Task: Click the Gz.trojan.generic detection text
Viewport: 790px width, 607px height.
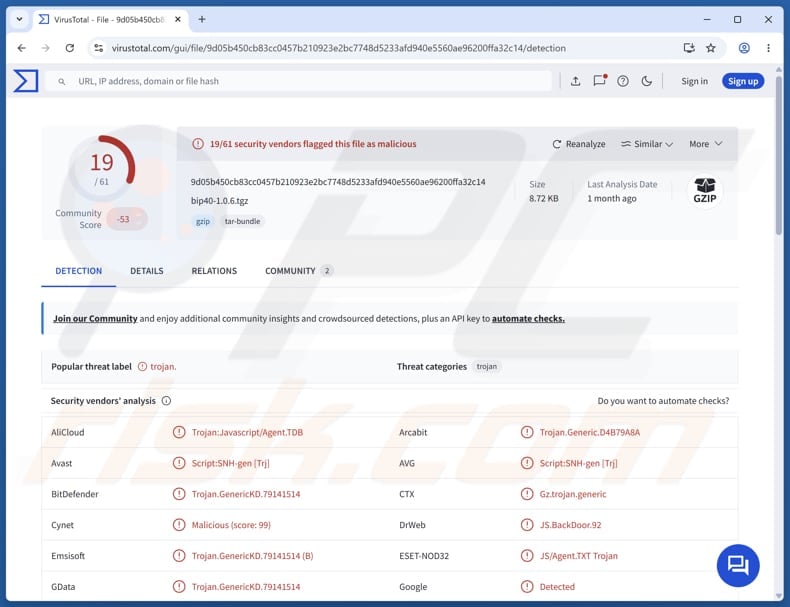Action: 573,494
